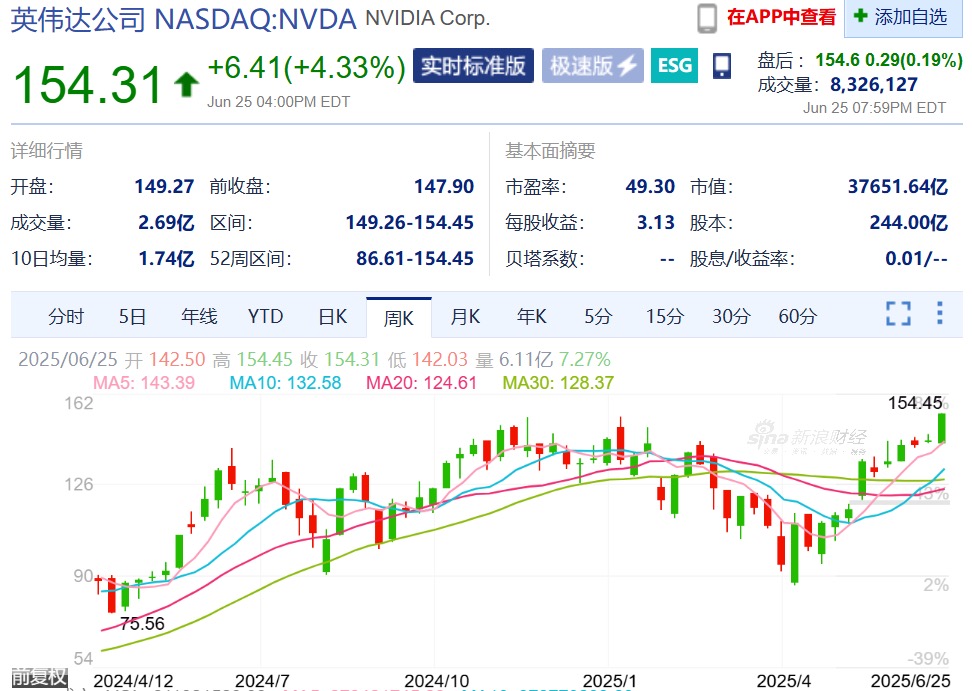
Task: Click the 2025/1 date axis label
Action: [x=609, y=681]
